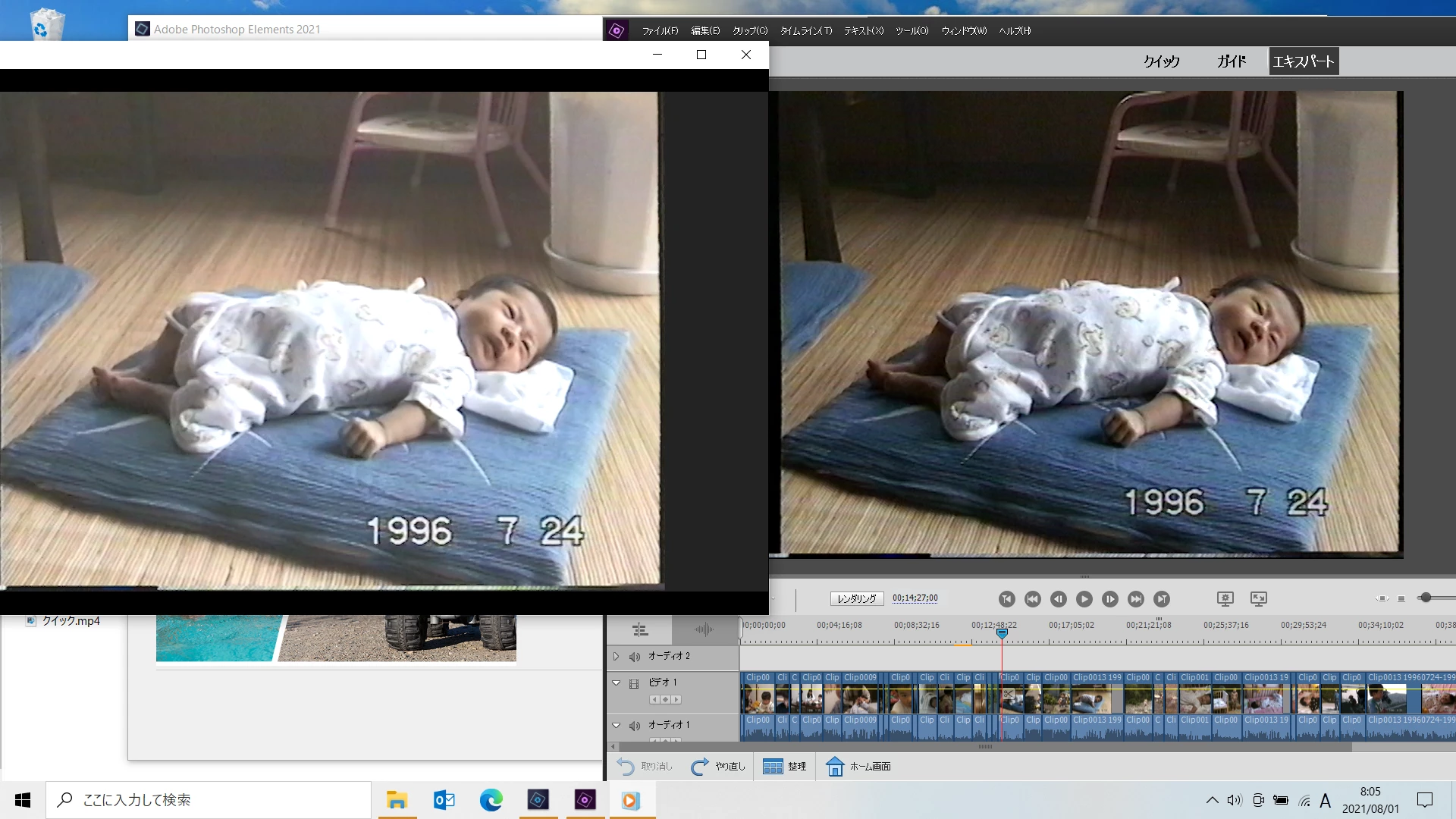This screenshot has height=819, width=1456.
Task: Open the playback quality settings monitor icon
Action: 1225,599
